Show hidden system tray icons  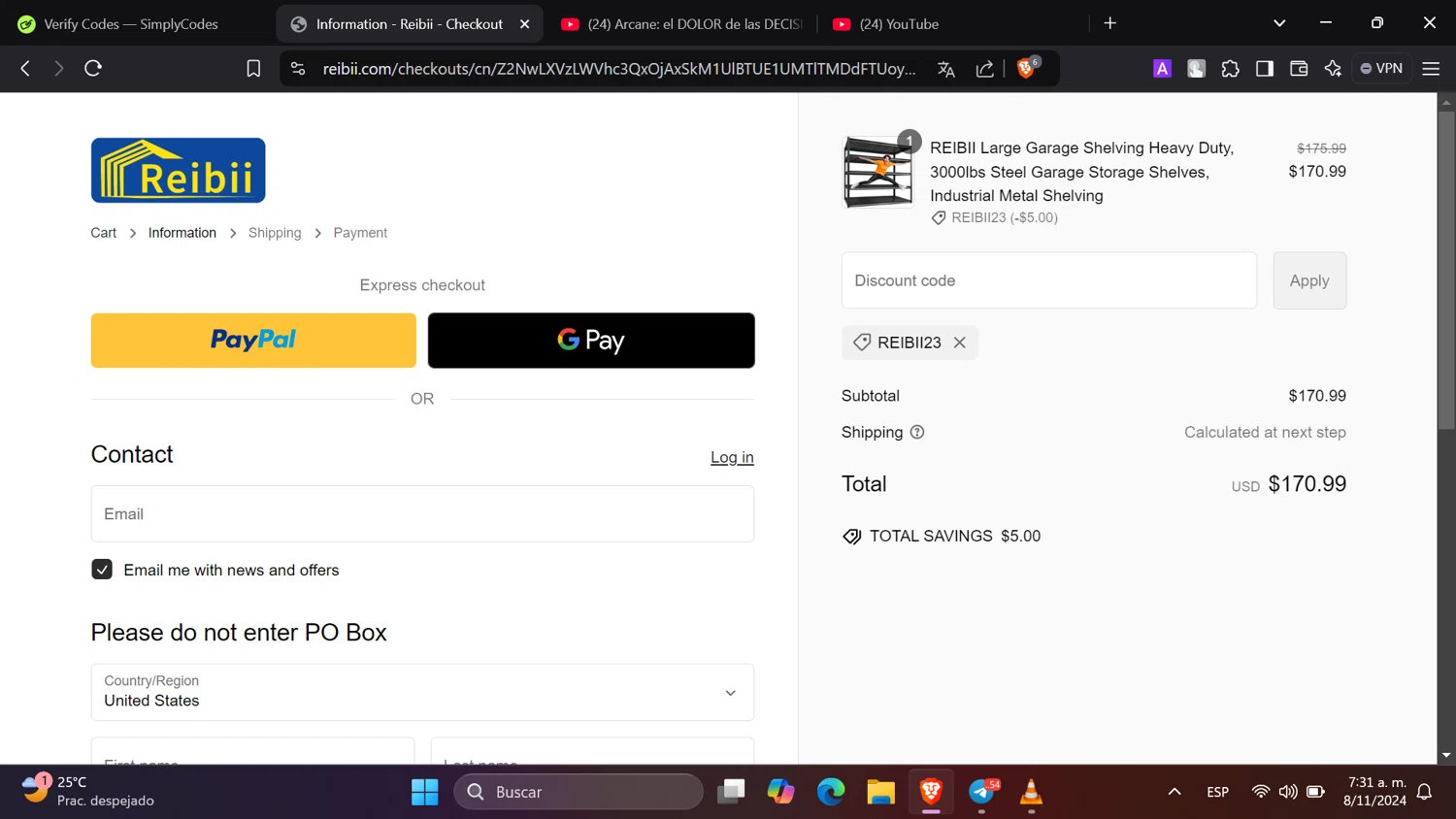tap(1175, 792)
